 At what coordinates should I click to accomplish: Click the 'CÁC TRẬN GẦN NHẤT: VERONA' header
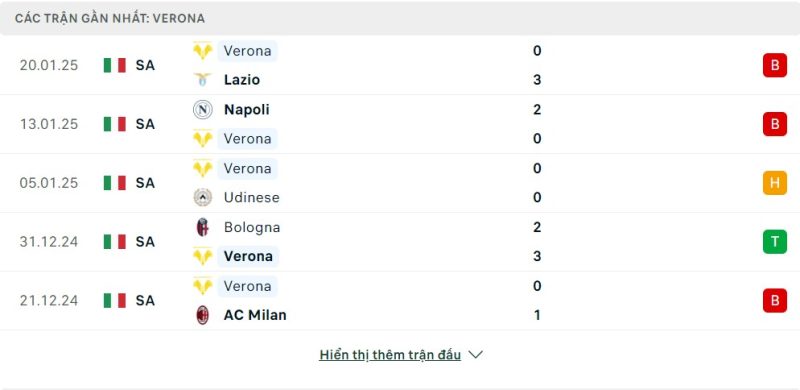pos(110,18)
